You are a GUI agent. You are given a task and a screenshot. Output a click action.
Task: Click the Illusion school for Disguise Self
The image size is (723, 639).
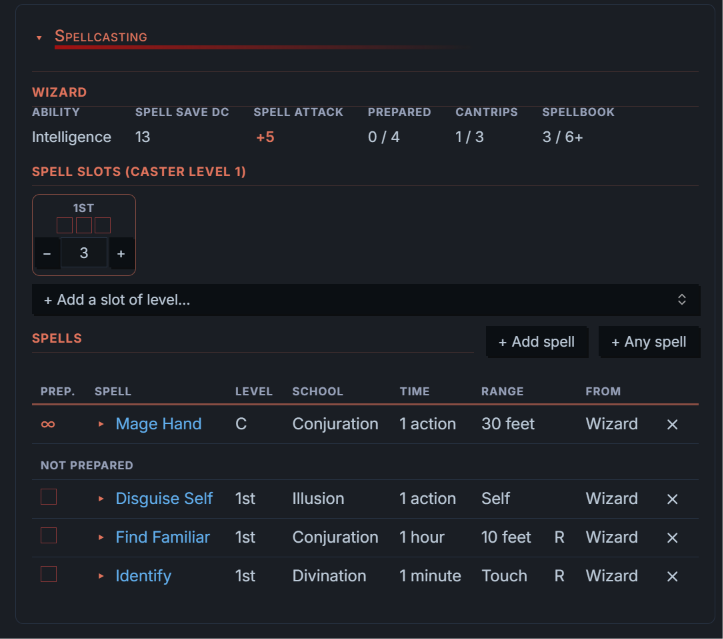tap(318, 499)
